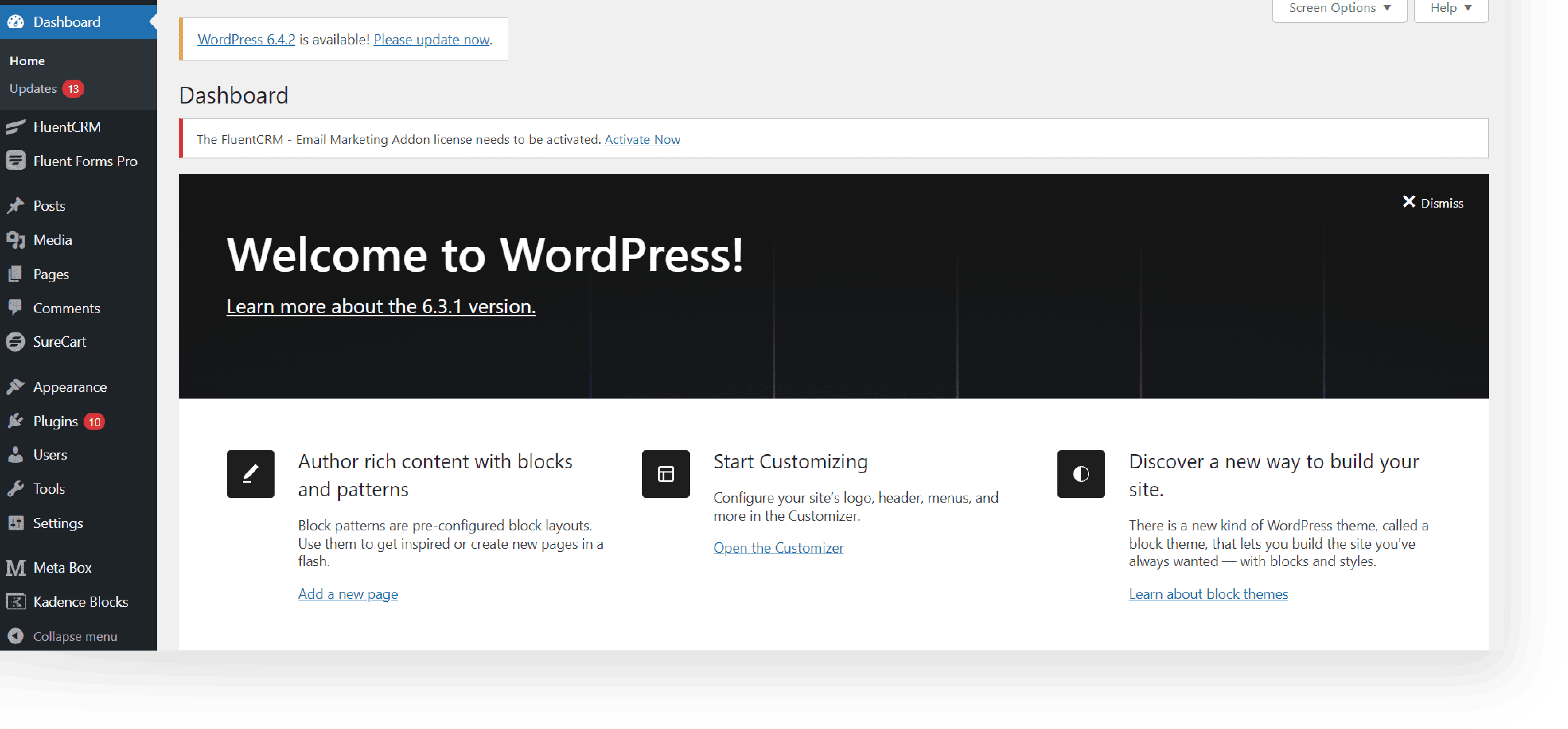Click the Kadence Blocks icon
Viewport: 1568px width, 729px height.
tap(16, 602)
